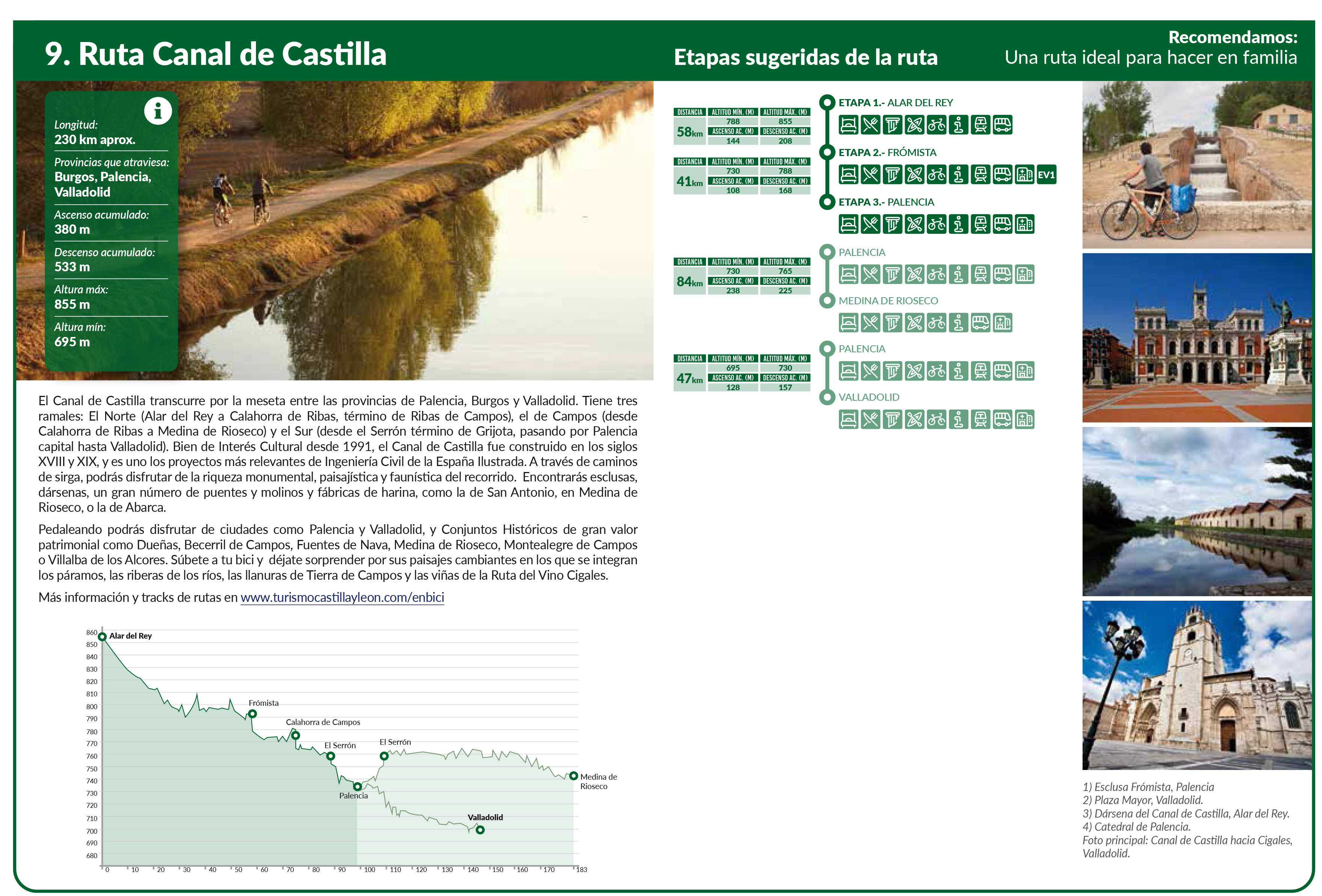Image resolution: width=1322 pixels, height=896 pixels.
Task: Open the www.turismocastillayleon.com/enbici link
Action: (x=342, y=597)
